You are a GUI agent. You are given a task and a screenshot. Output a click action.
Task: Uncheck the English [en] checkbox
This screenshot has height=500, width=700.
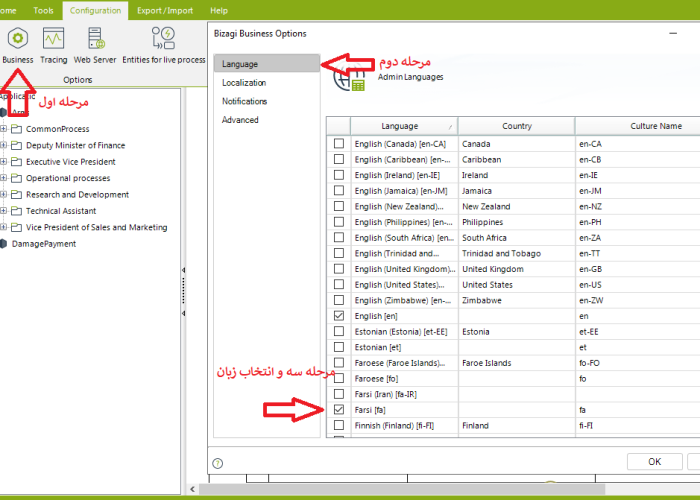tap(339, 316)
